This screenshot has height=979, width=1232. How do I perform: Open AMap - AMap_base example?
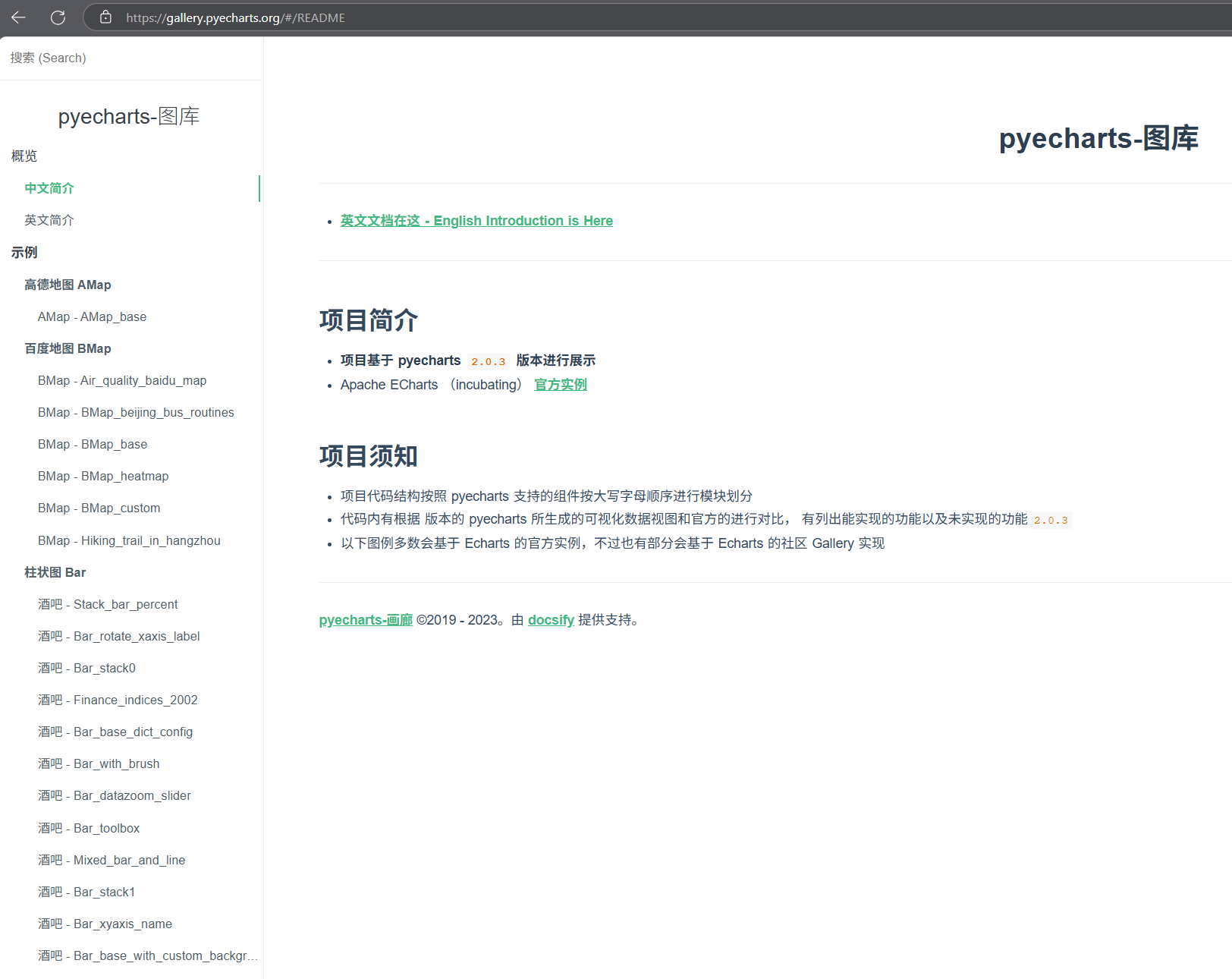[x=93, y=316]
